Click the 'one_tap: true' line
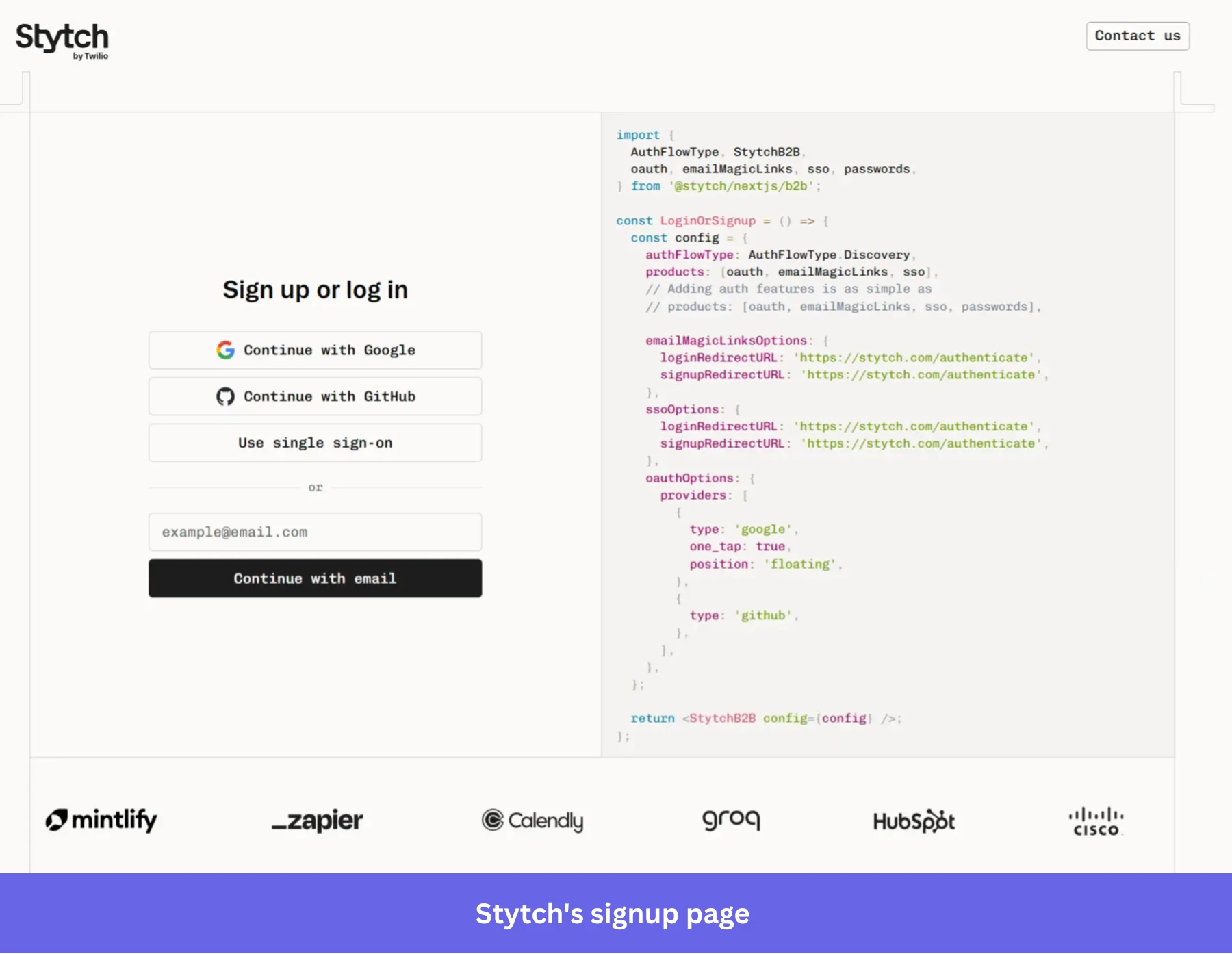 740,547
